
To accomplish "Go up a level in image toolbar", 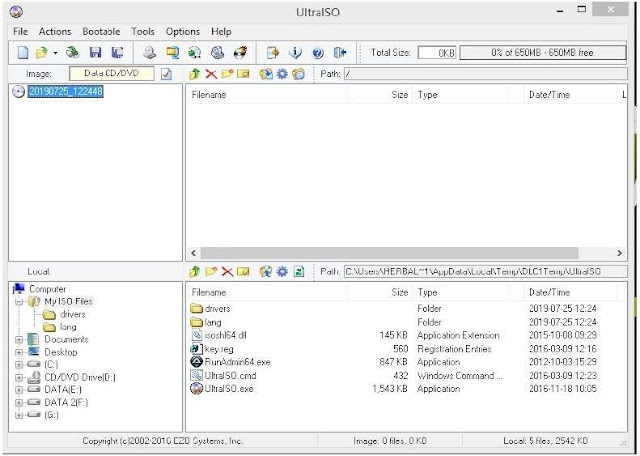I will [194, 74].
